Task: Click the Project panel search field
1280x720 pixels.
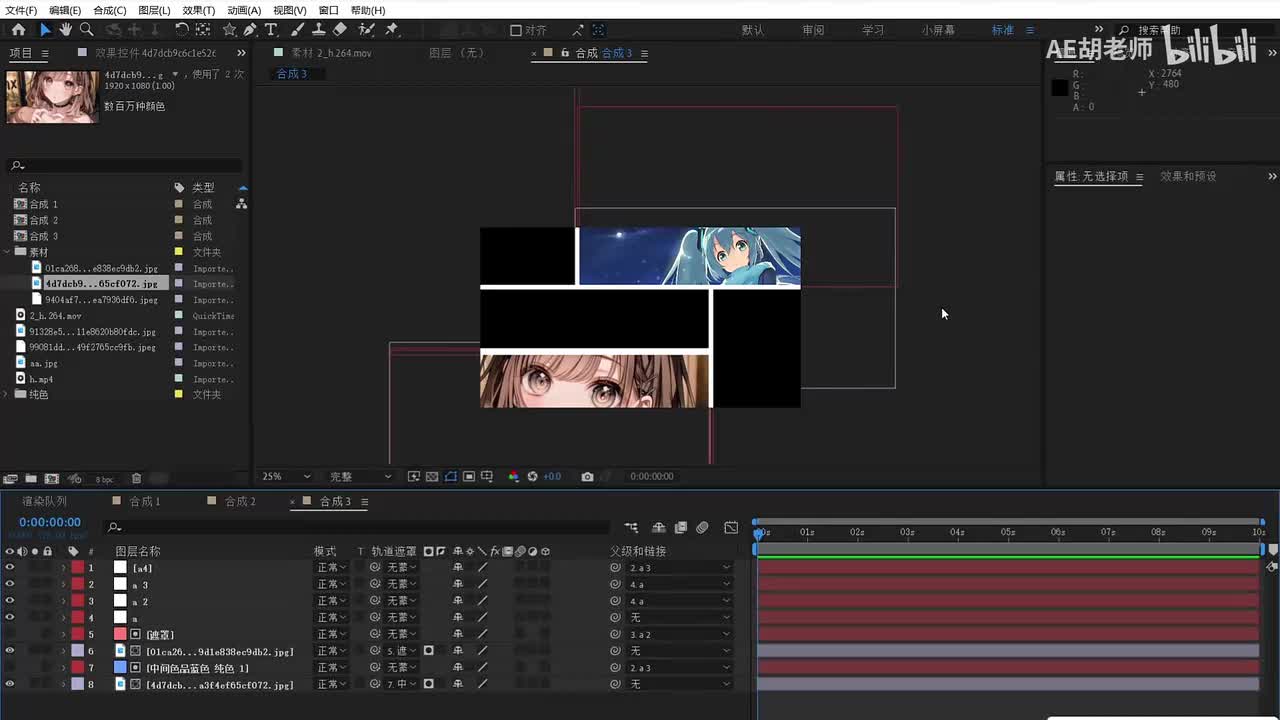Action: [124, 166]
